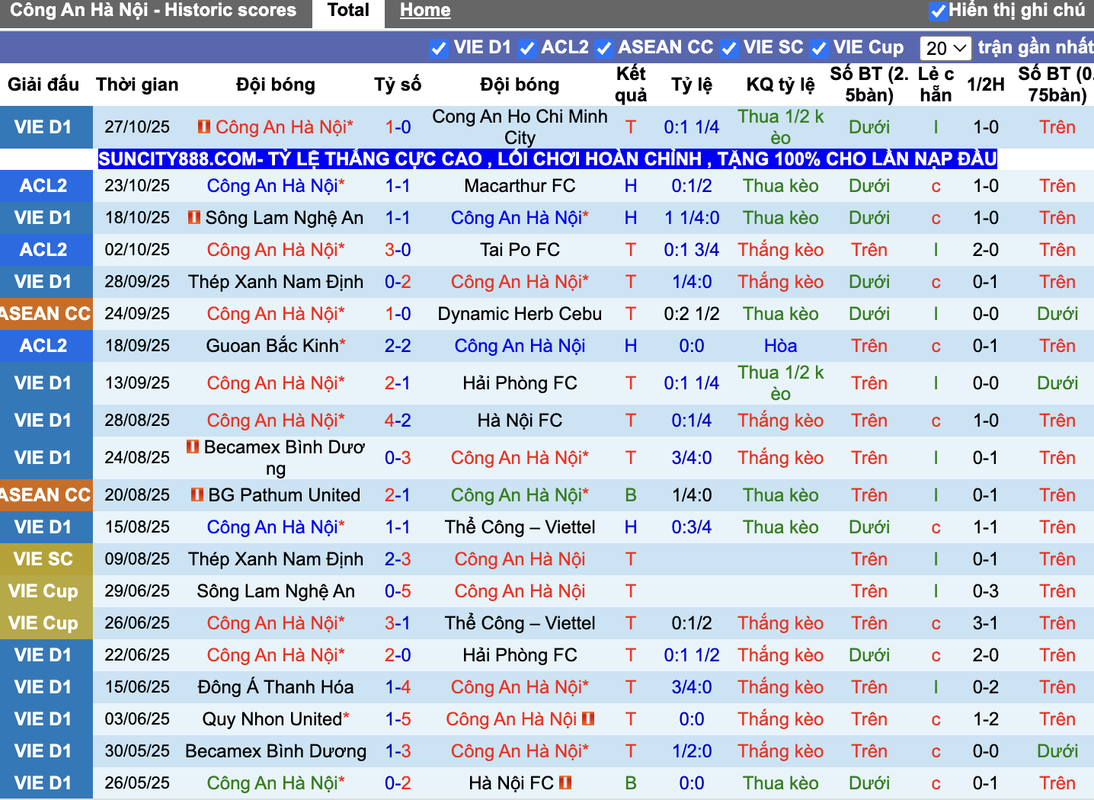Click Hòa result in Guoan Bắc Kinh row

[781, 346]
